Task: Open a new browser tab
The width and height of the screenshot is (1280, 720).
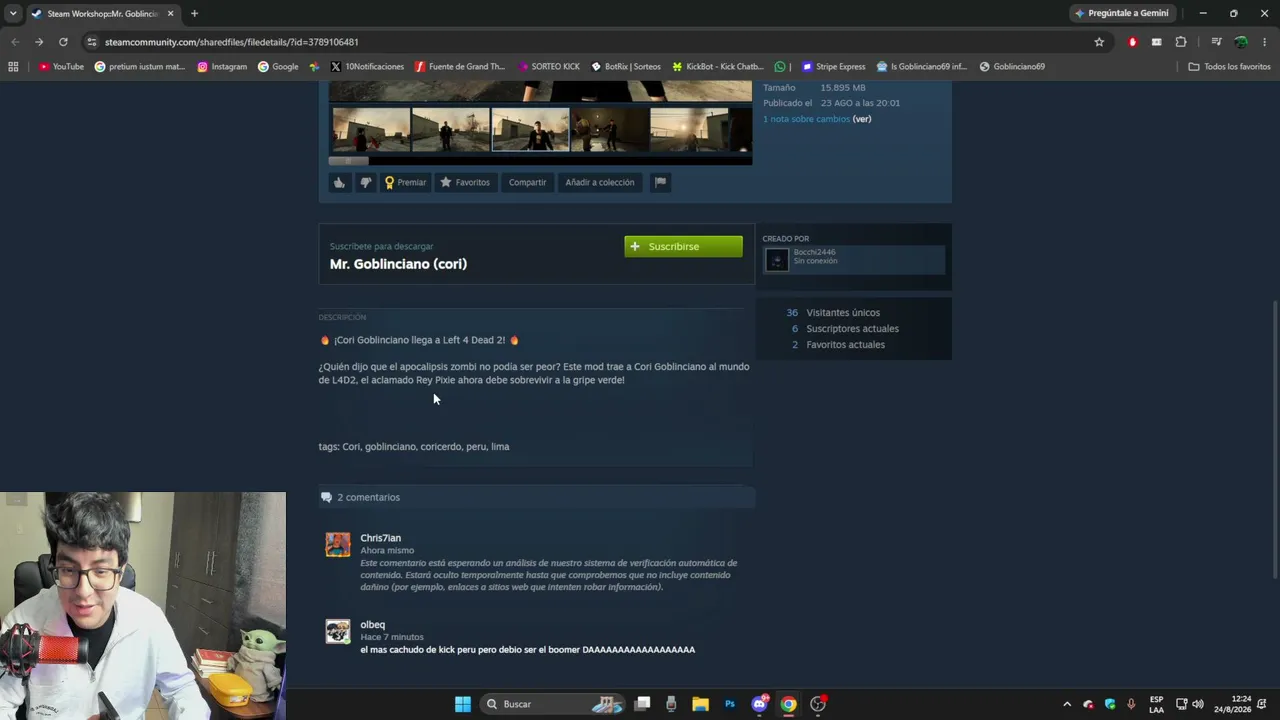Action: click(194, 14)
